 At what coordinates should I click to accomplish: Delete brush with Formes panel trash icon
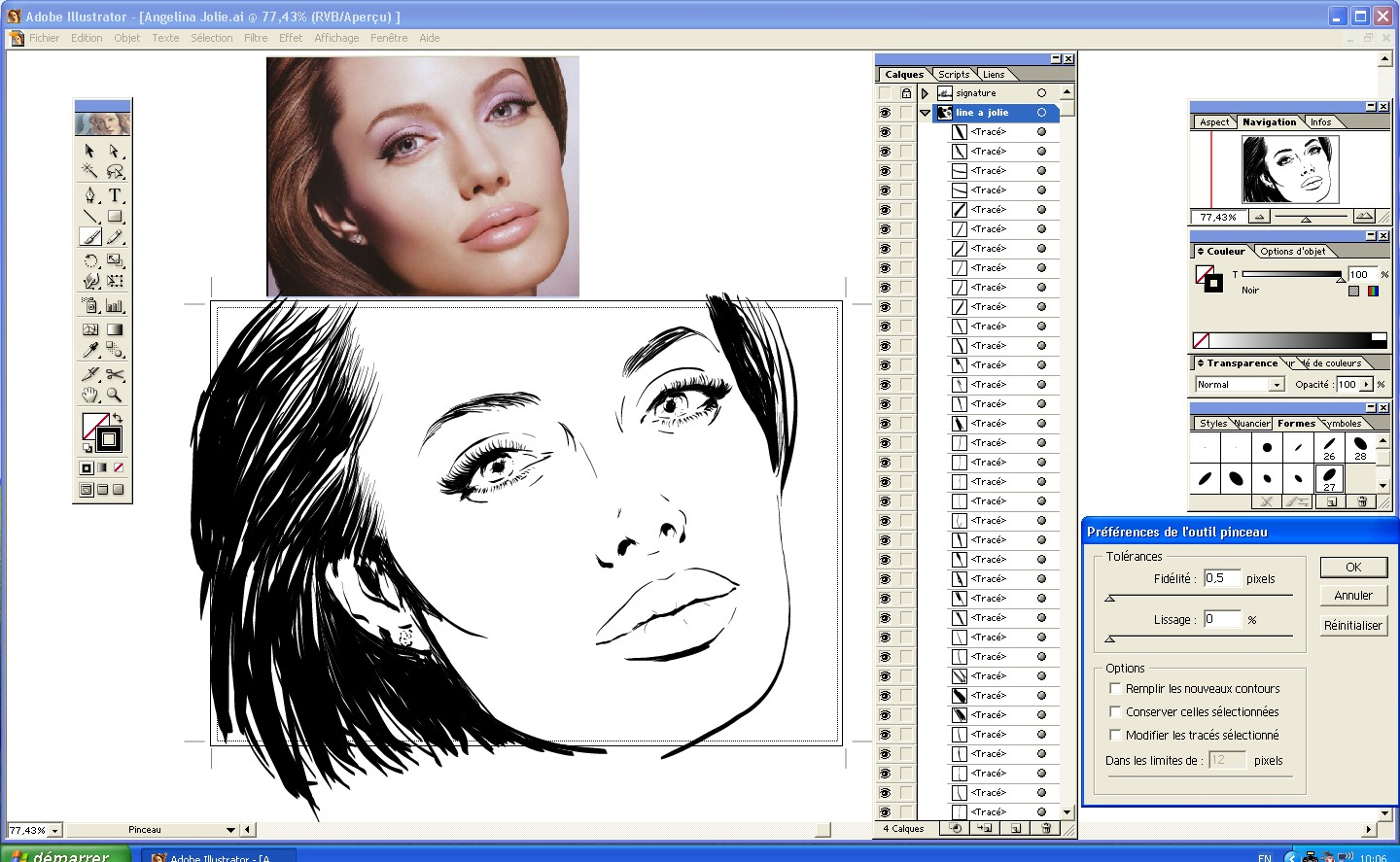click(1362, 501)
